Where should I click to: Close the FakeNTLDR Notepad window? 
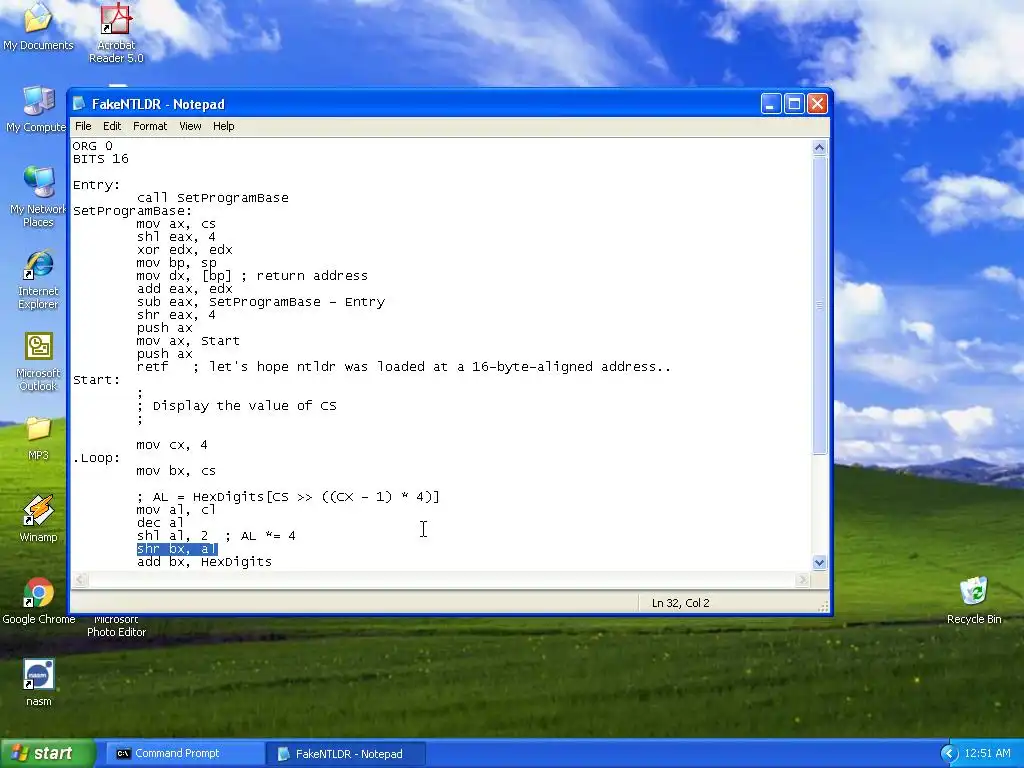(818, 104)
